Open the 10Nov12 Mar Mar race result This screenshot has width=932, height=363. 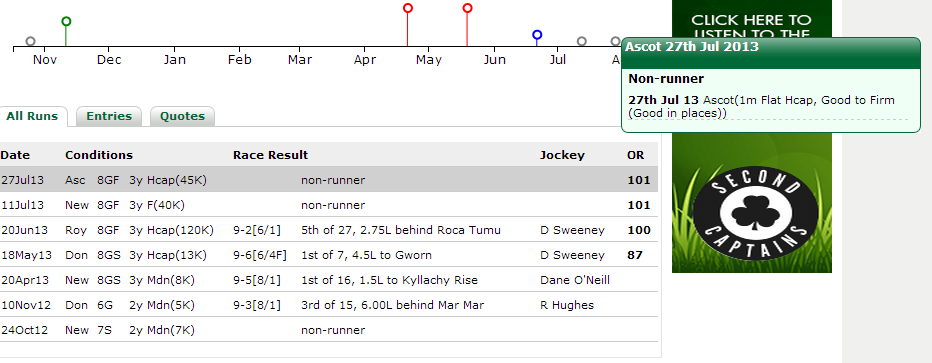392,305
